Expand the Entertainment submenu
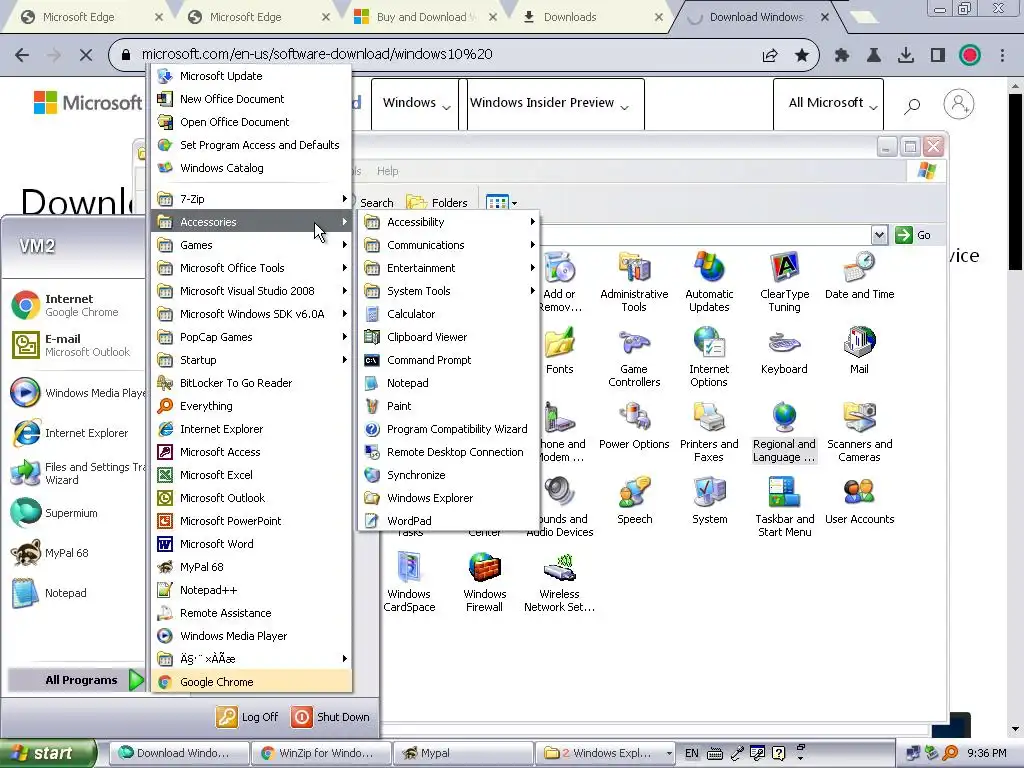The image size is (1024, 768). click(x=449, y=268)
